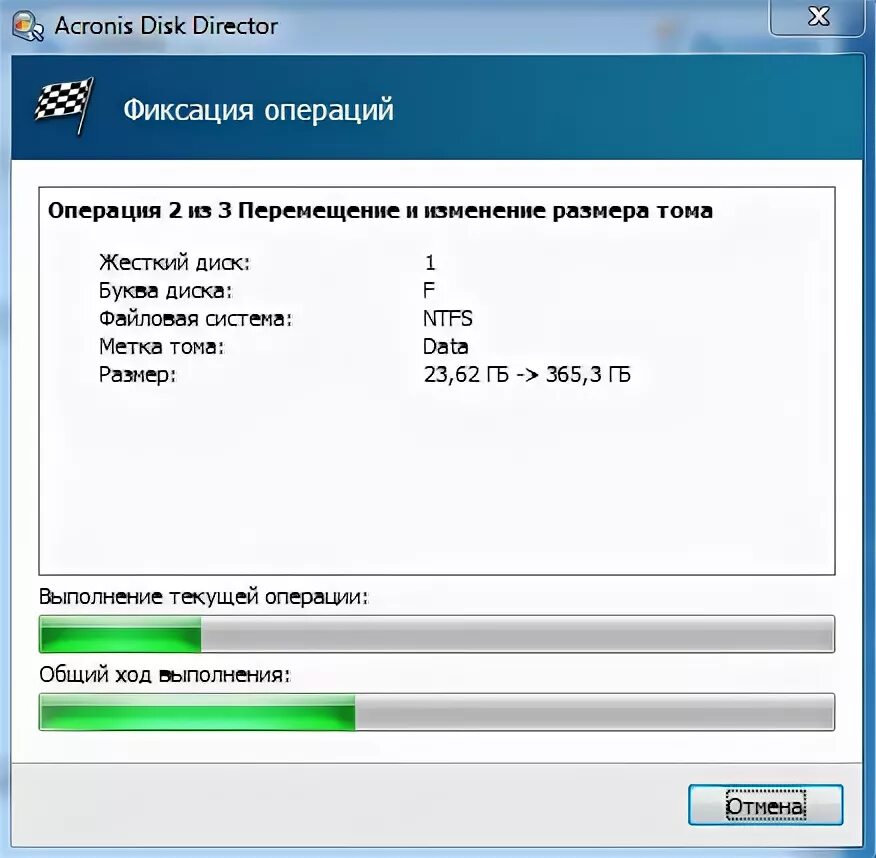Viewport: 876px width, 858px height.
Task: Click the drive letter value F
Action: click(429, 290)
